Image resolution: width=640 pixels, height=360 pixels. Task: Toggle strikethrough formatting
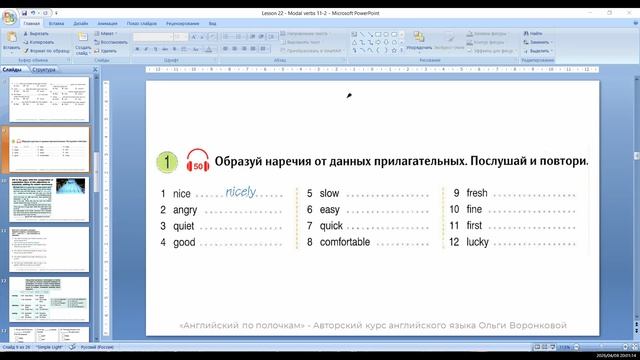[x=164, y=49]
